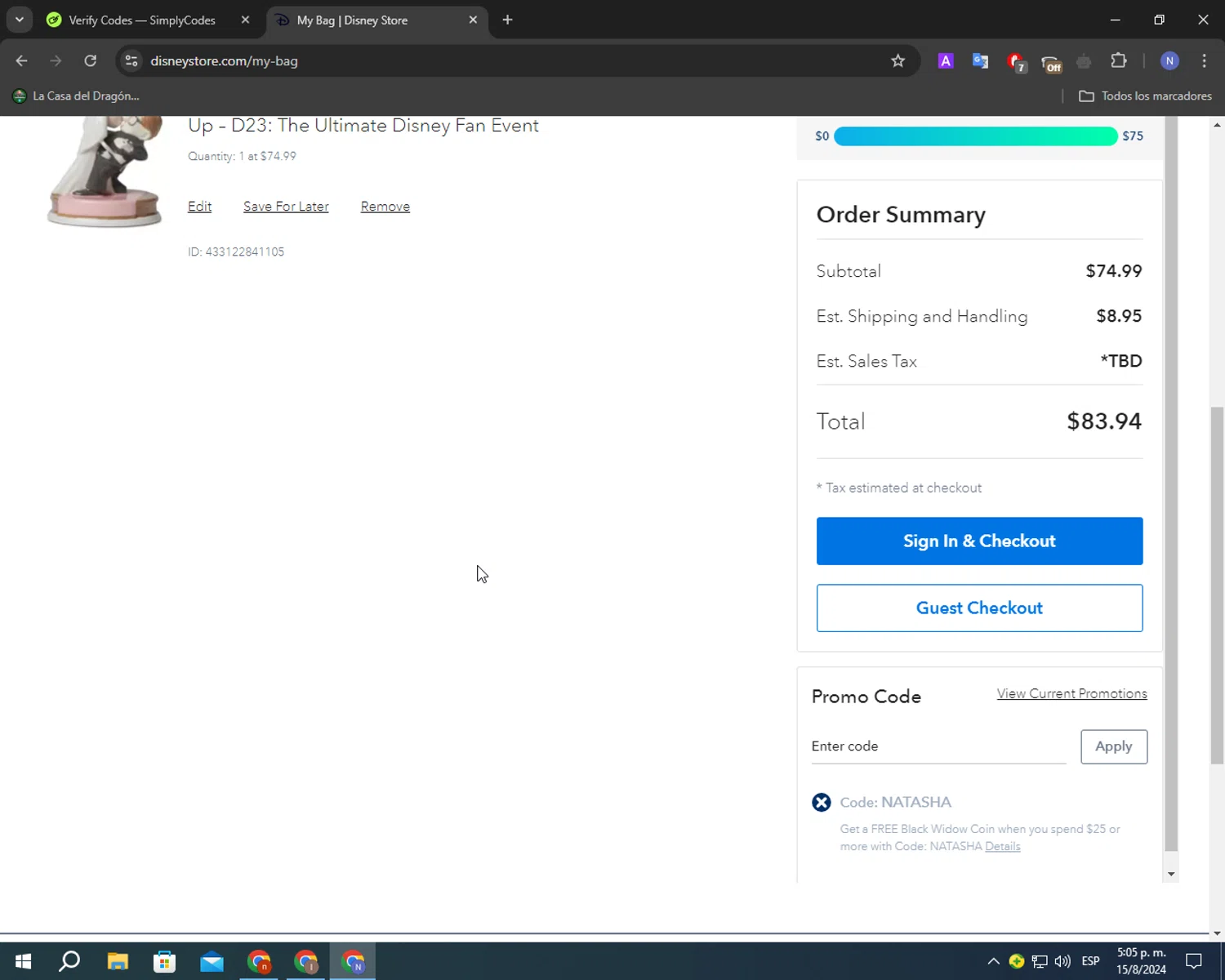This screenshot has height=980, width=1225.
Task: Click the Up figurine product thumbnail
Action: point(105,171)
